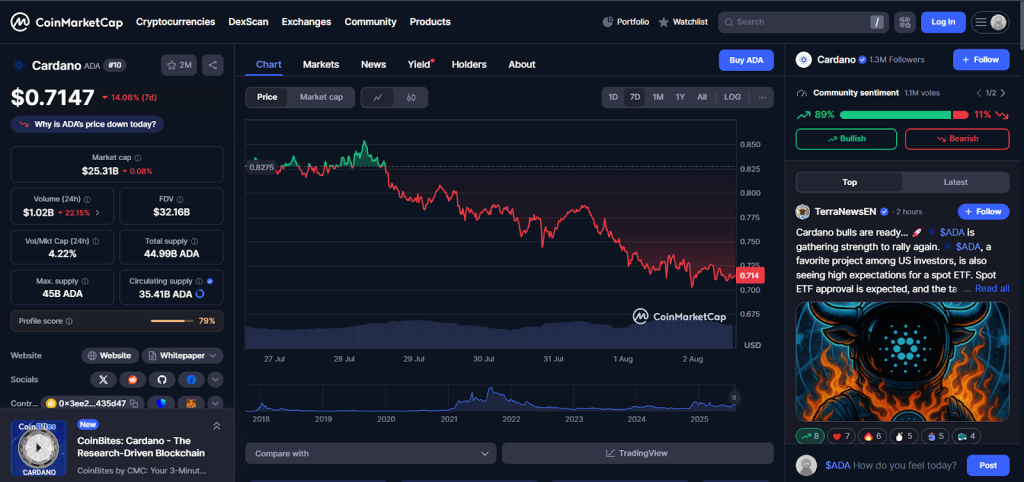Open the Products menu
This screenshot has height=482, width=1024.
click(x=430, y=22)
